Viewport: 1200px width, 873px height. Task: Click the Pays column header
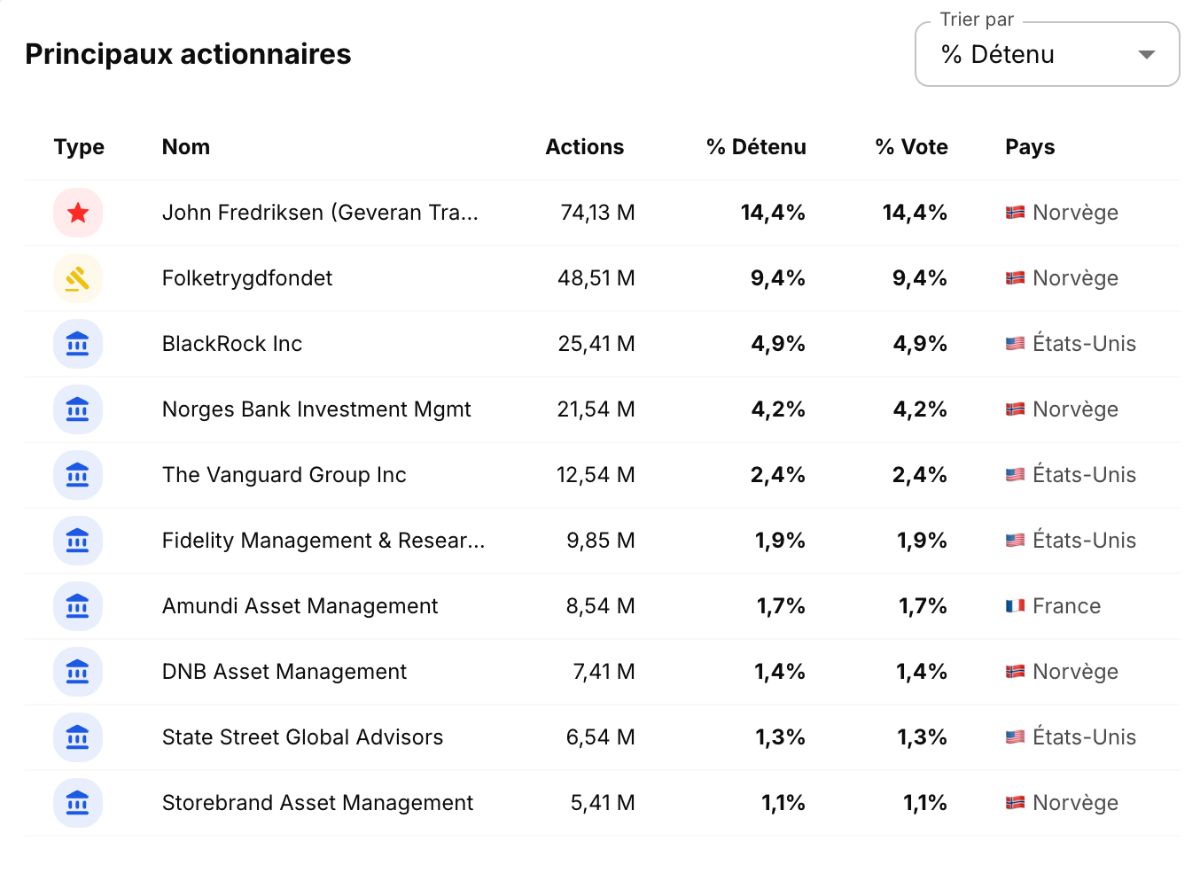[1030, 147]
